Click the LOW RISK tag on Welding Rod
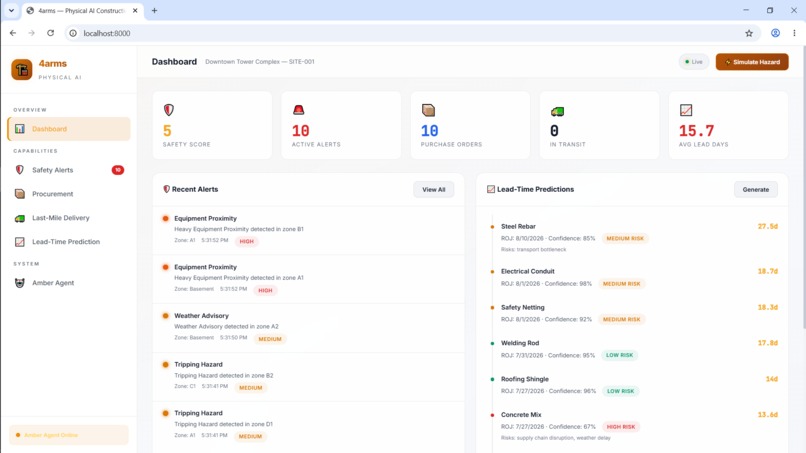806x453 pixels. (619, 355)
